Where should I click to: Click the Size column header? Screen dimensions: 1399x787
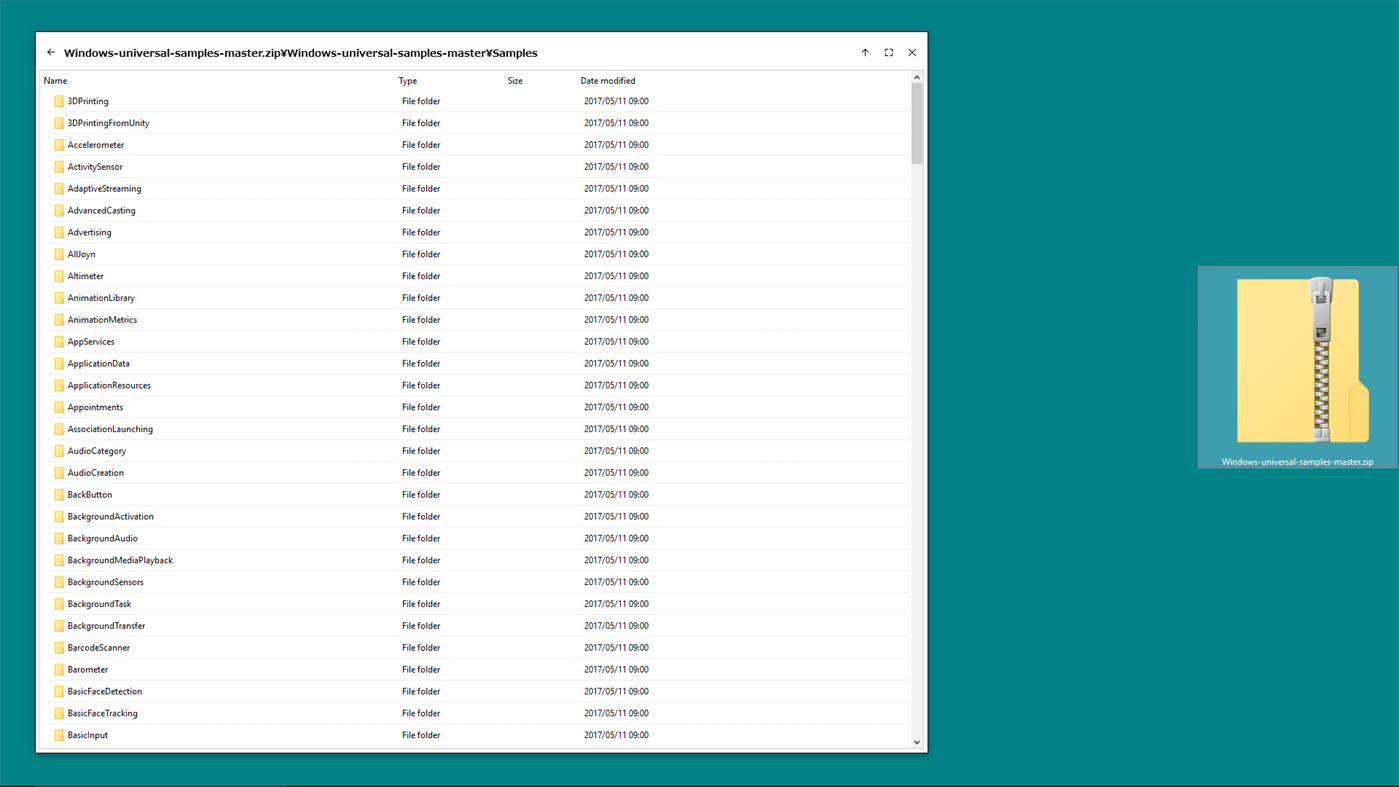[515, 81]
